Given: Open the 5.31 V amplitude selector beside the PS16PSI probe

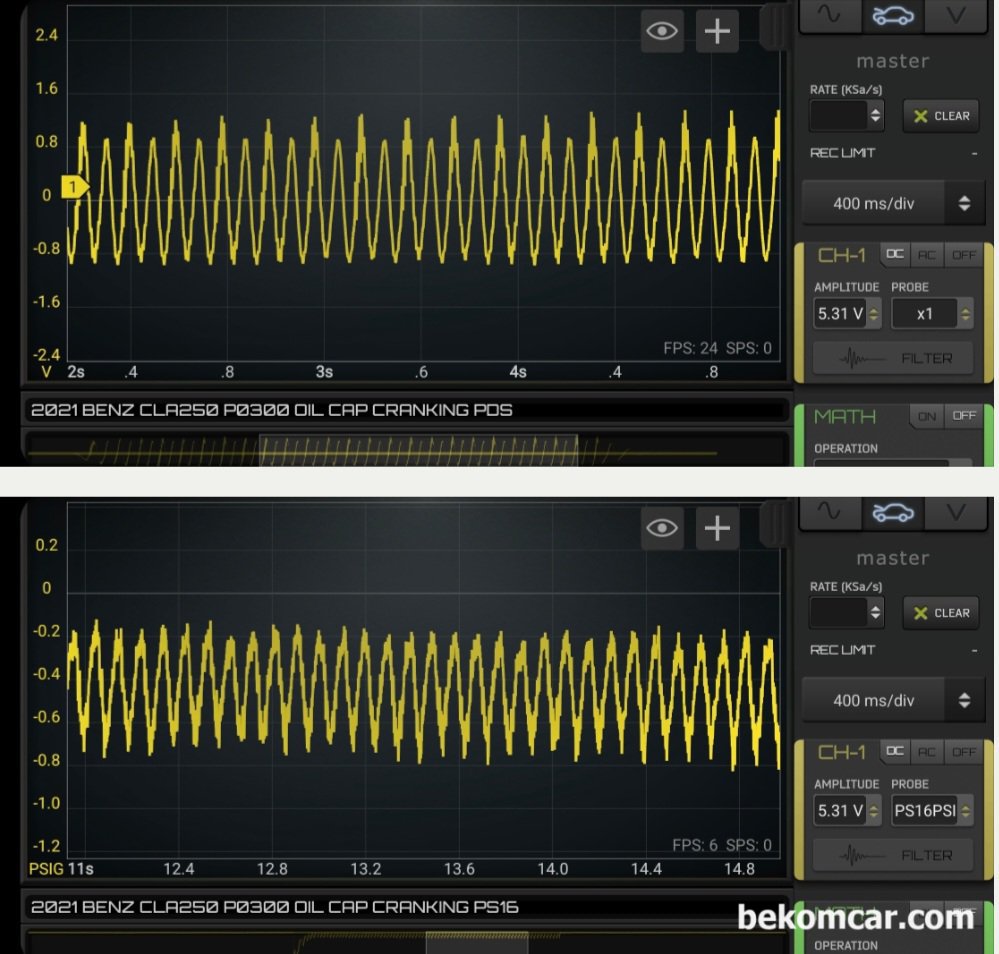Looking at the screenshot, I should [847, 811].
